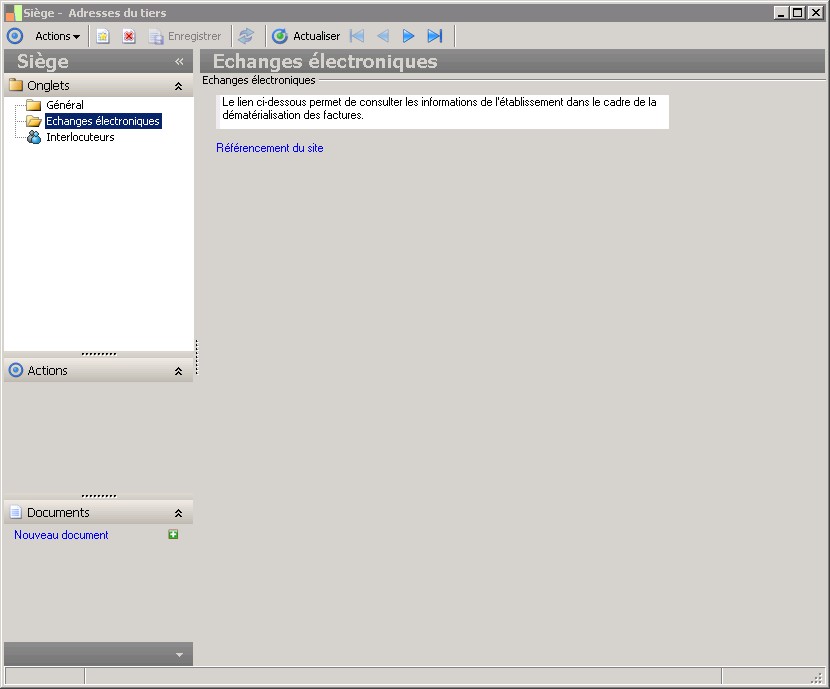Open the Référencement du site link
Viewport: 830px width, 689px height.
pos(269,148)
